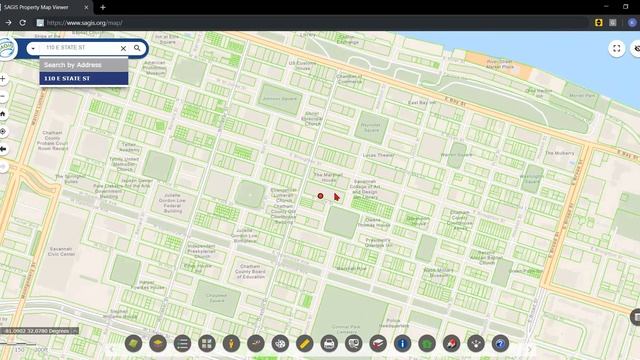Viewport: 640px width, 360px height.
Task: Open the red book bookmarks widget
Action: [x=378, y=344]
